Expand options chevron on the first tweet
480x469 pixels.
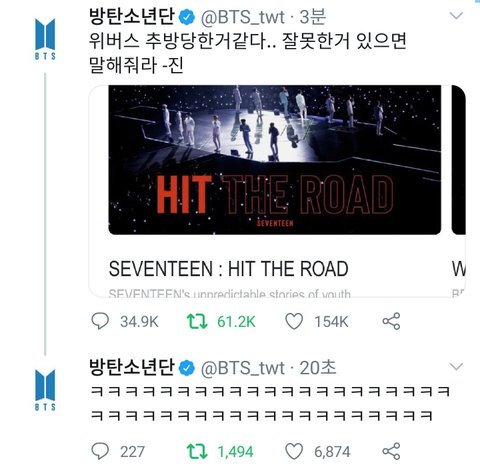pyautogui.click(x=456, y=16)
